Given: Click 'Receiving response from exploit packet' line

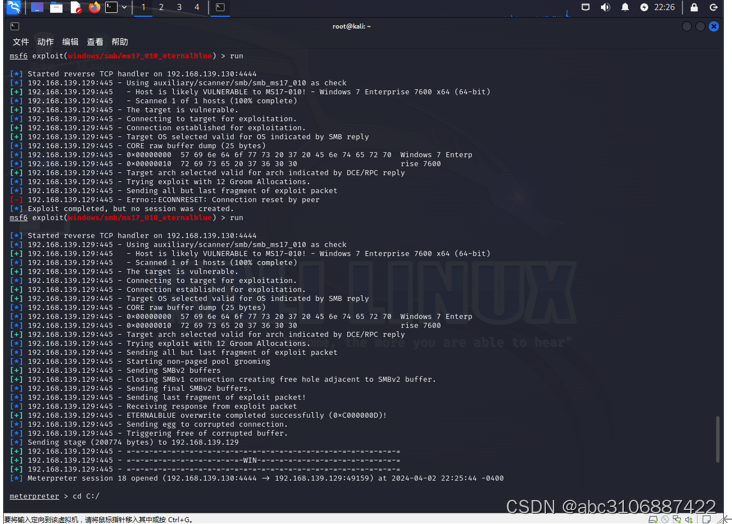Looking at the screenshot, I should click(154, 406).
